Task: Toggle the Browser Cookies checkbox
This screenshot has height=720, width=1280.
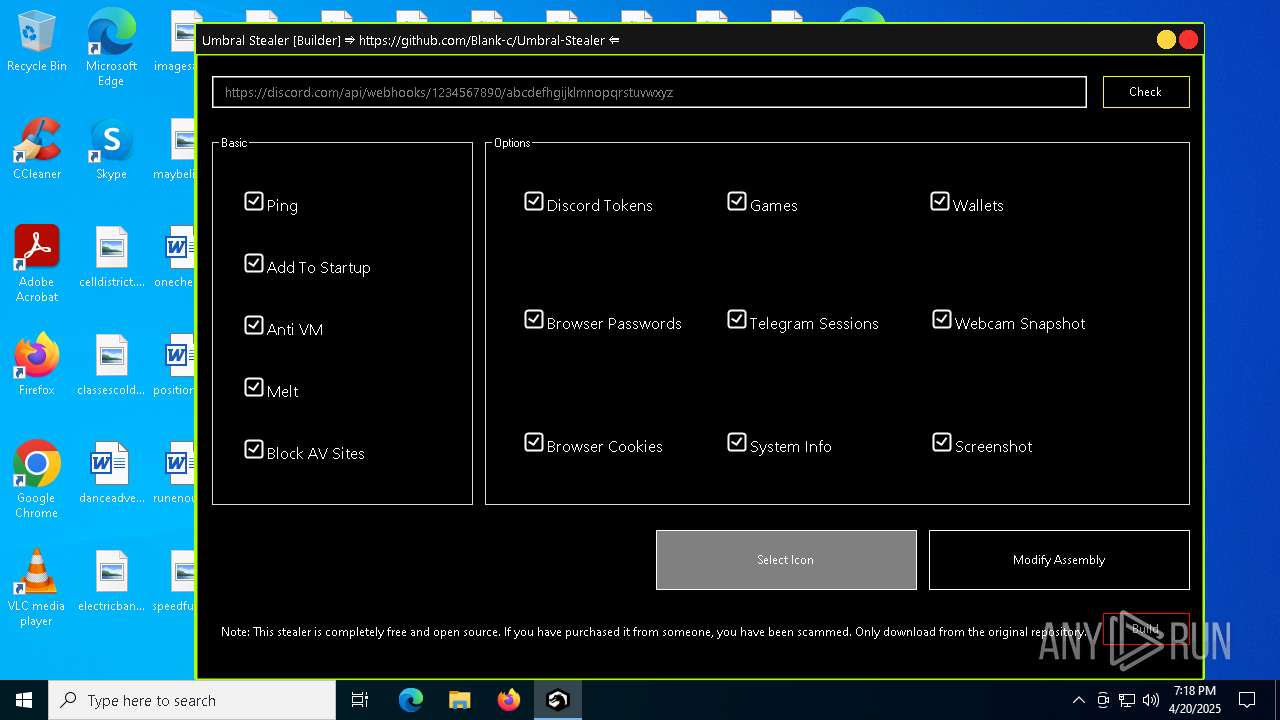Action: [534, 443]
